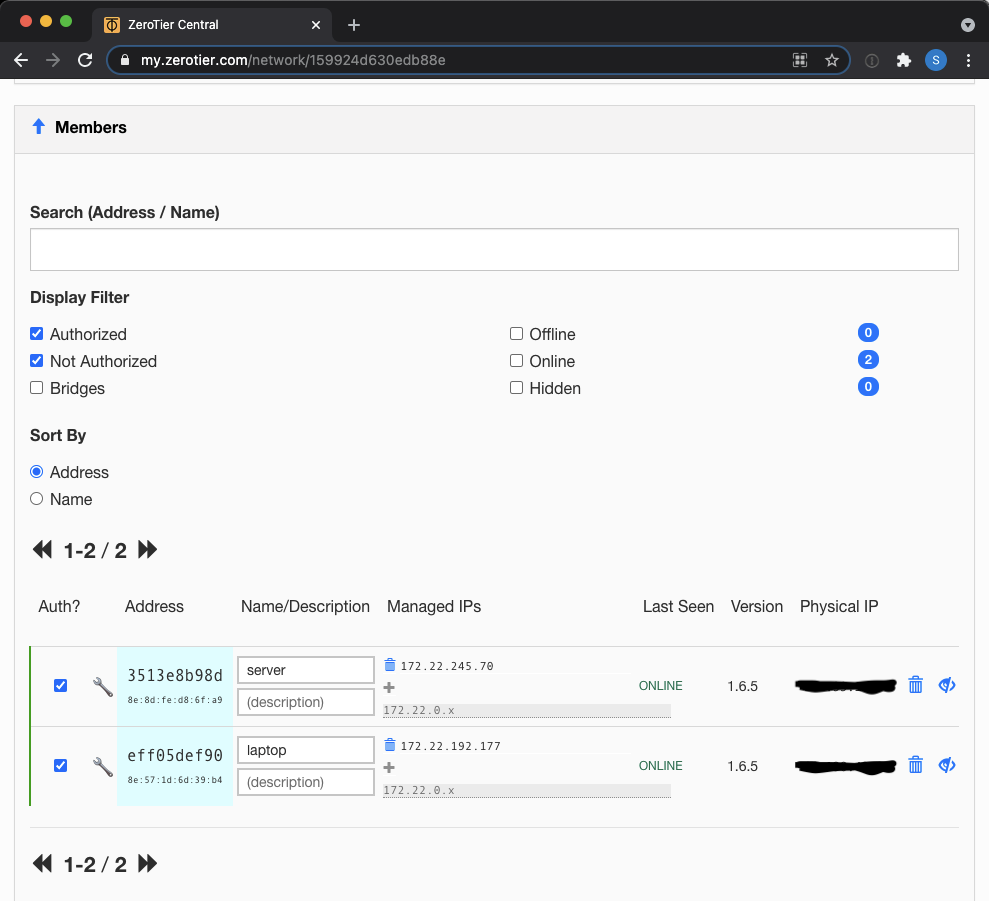Click the Physical IP column header
Image resolution: width=989 pixels, height=901 pixels.
pyautogui.click(x=839, y=606)
